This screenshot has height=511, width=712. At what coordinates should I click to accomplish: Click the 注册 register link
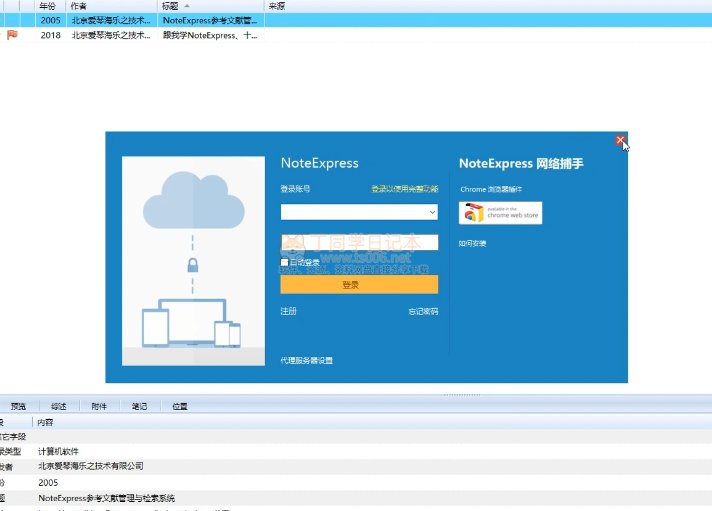coord(289,311)
